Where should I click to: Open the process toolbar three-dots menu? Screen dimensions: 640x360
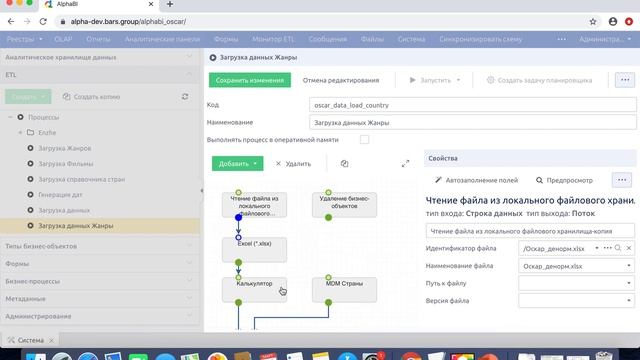click(625, 80)
